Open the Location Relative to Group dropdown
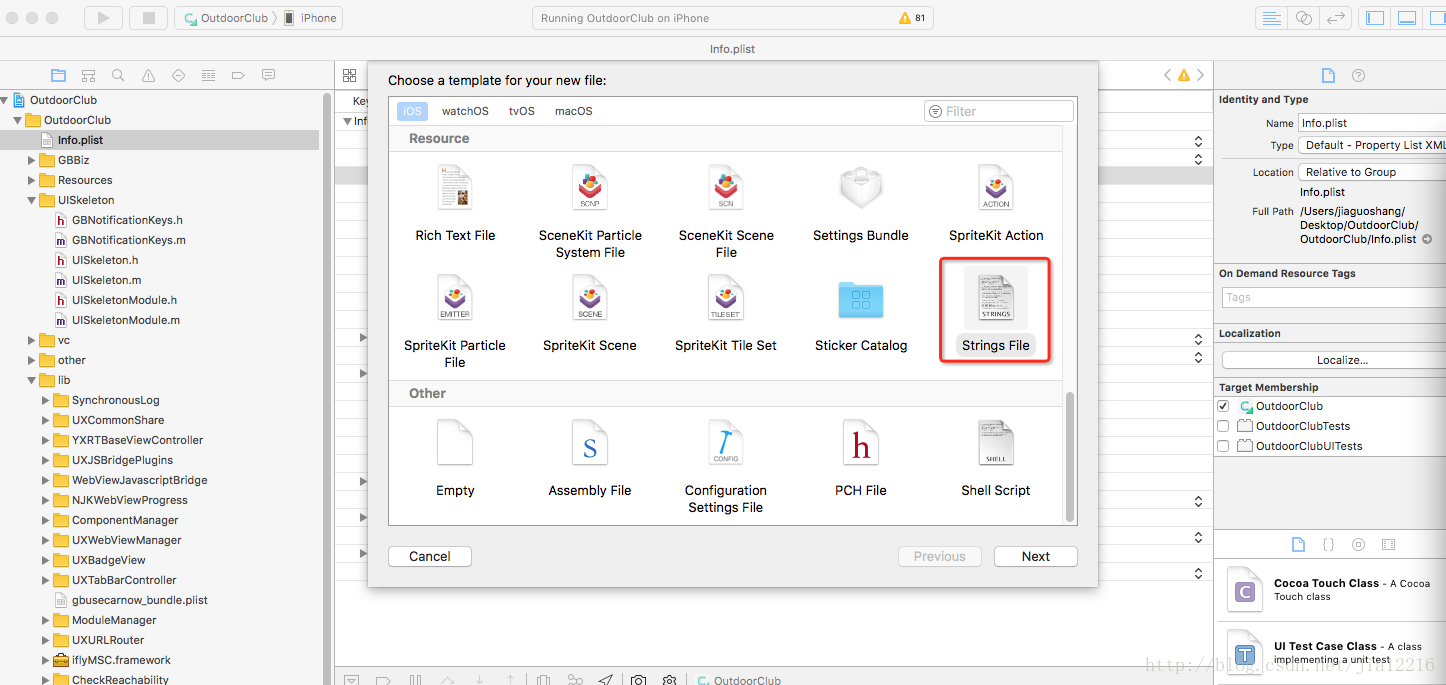This screenshot has height=685, width=1446. pos(1372,172)
